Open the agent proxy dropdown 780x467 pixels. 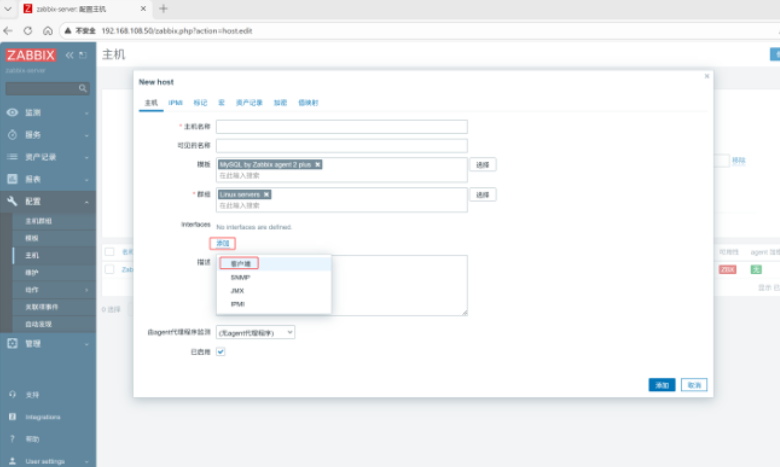coord(255,332)
